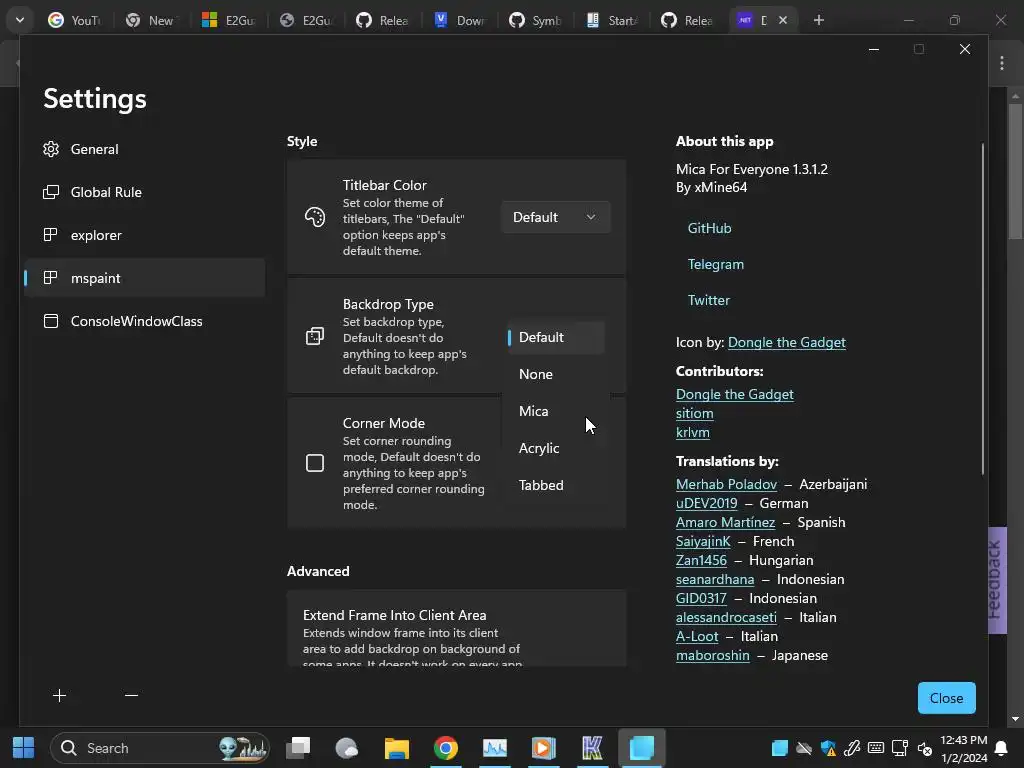Click the taskbar Search box
This screenshot has width=1024, height=768.
click(x=160, y=748)
